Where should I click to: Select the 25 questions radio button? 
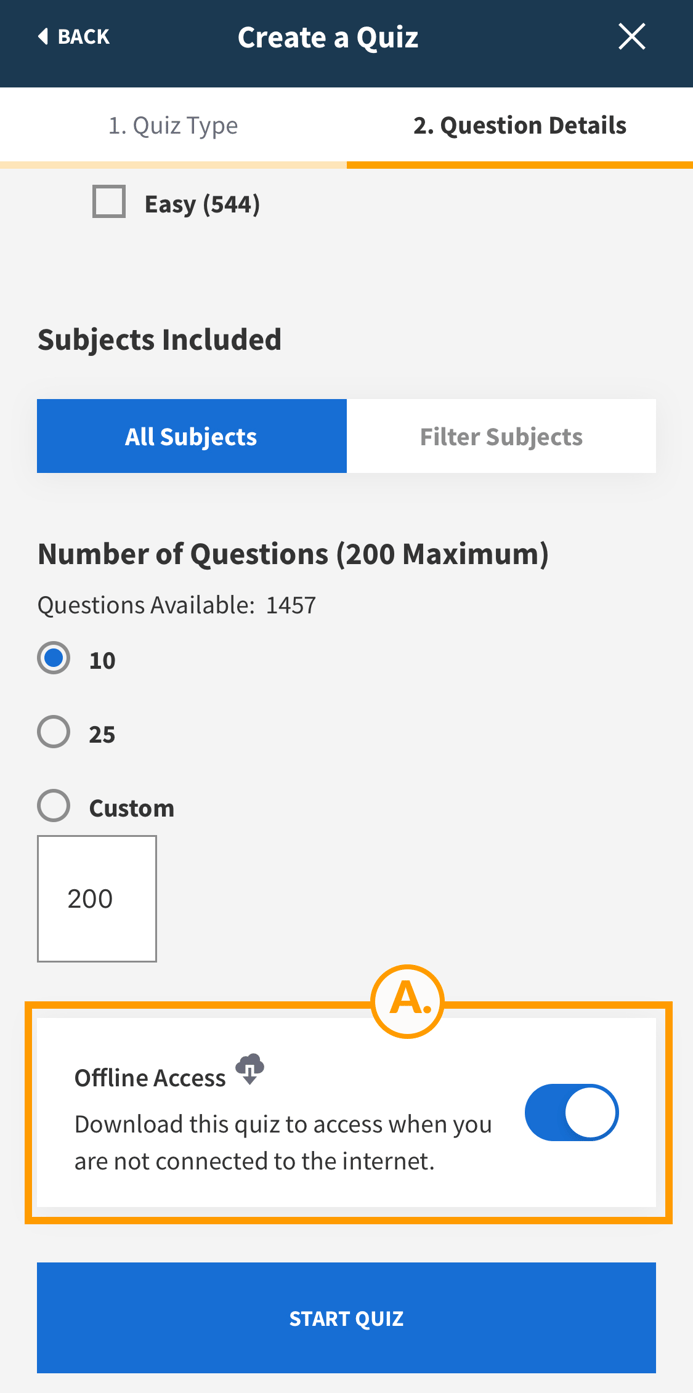click(53, 731)
